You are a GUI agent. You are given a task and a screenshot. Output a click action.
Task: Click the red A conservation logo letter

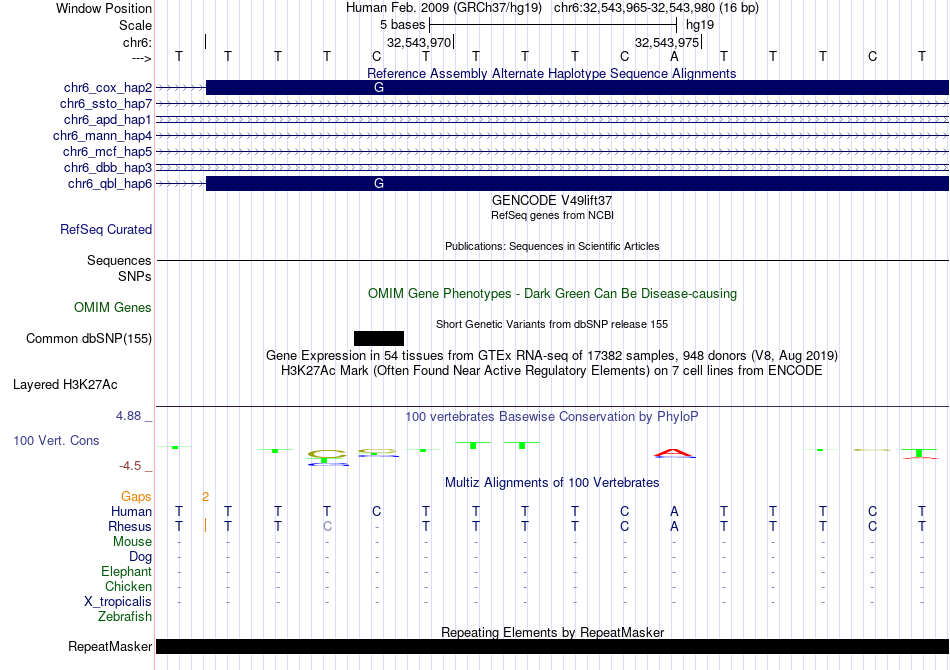point(674,453)
